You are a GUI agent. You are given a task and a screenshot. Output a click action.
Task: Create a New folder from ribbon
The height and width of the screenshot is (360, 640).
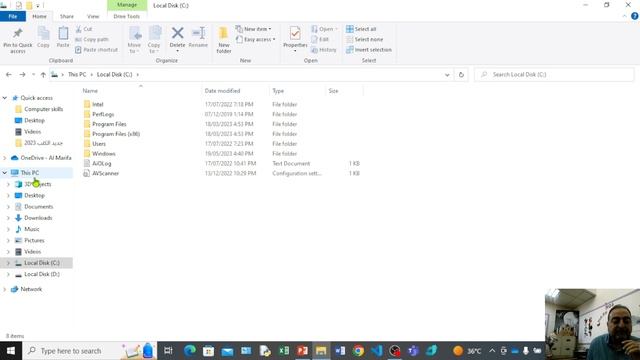tap(224, 40)
